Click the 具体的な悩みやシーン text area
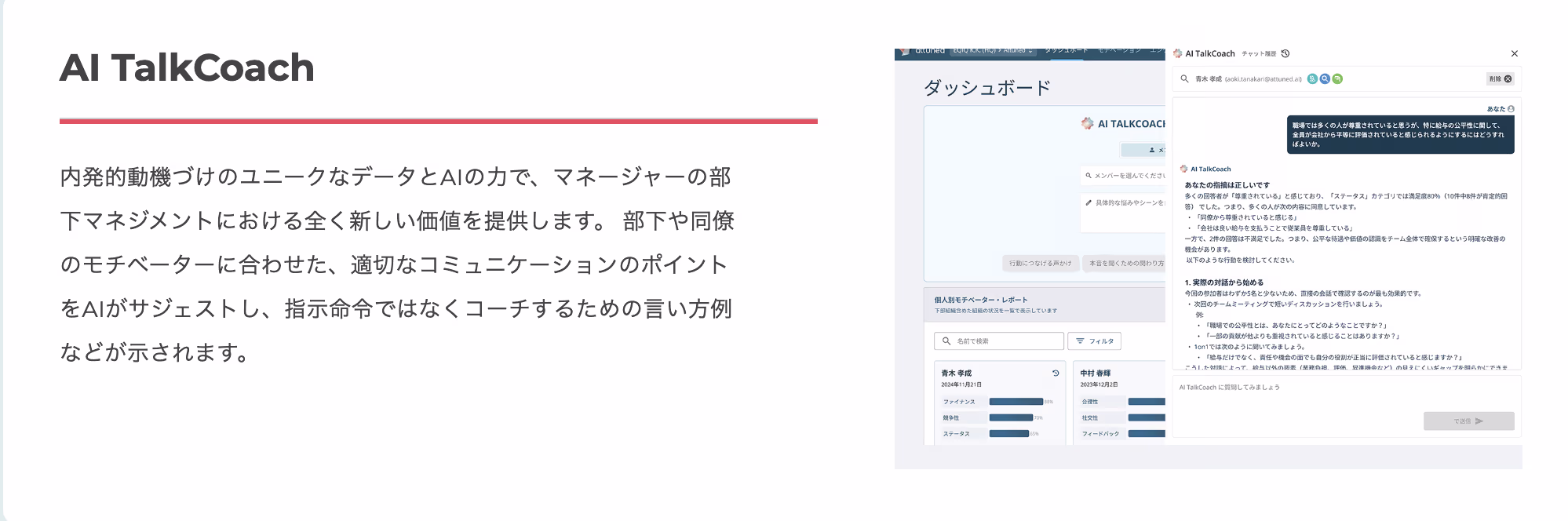The image size is (1568, 521). [x=1124, y=212]
